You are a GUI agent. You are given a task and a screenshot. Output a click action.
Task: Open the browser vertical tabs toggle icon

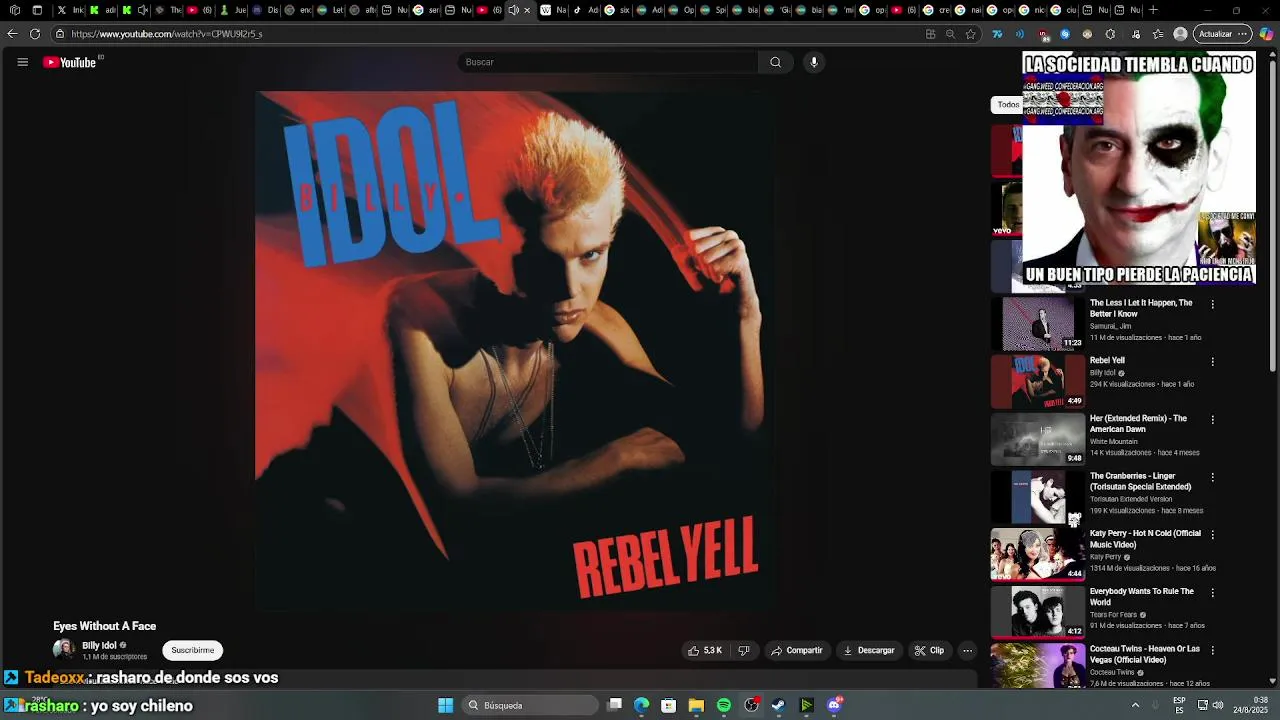(37, 10)
